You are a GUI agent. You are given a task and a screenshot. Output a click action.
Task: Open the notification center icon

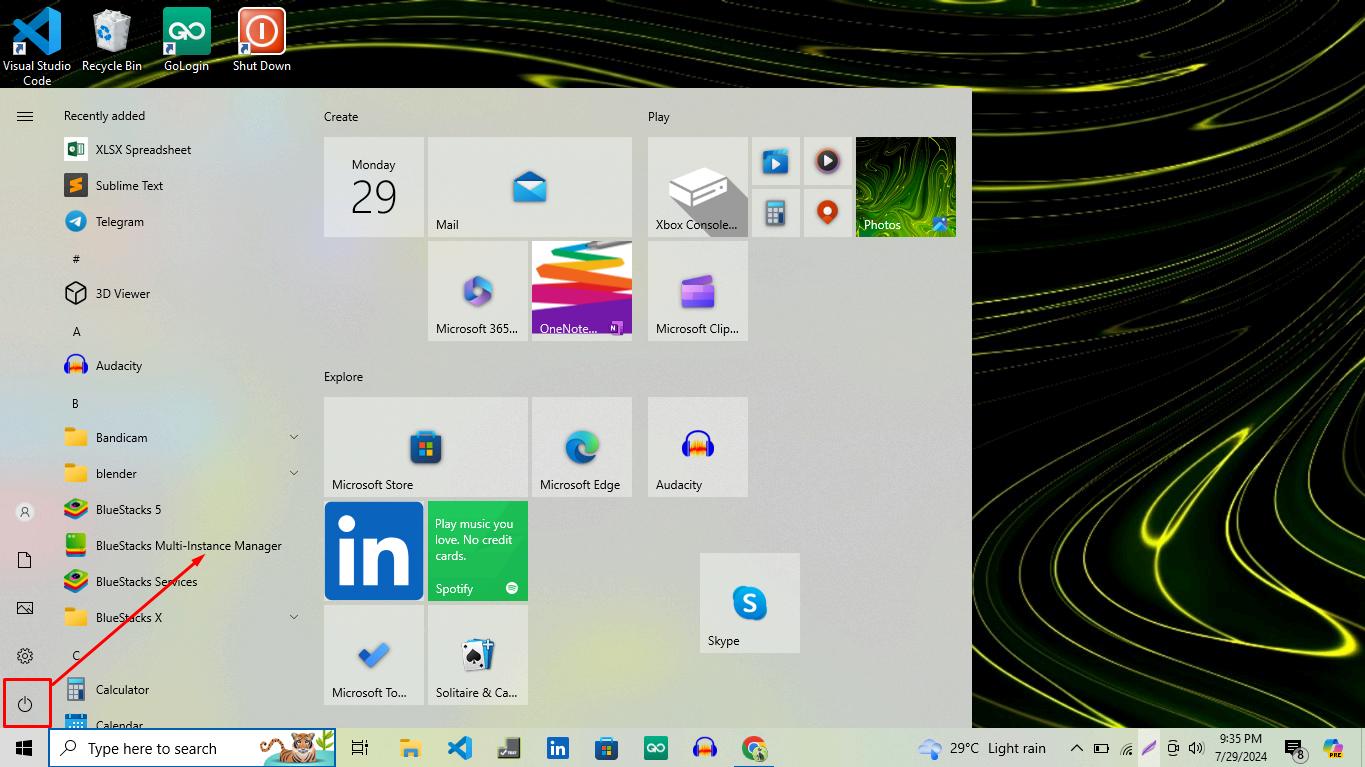click(x=1295, y=749)
